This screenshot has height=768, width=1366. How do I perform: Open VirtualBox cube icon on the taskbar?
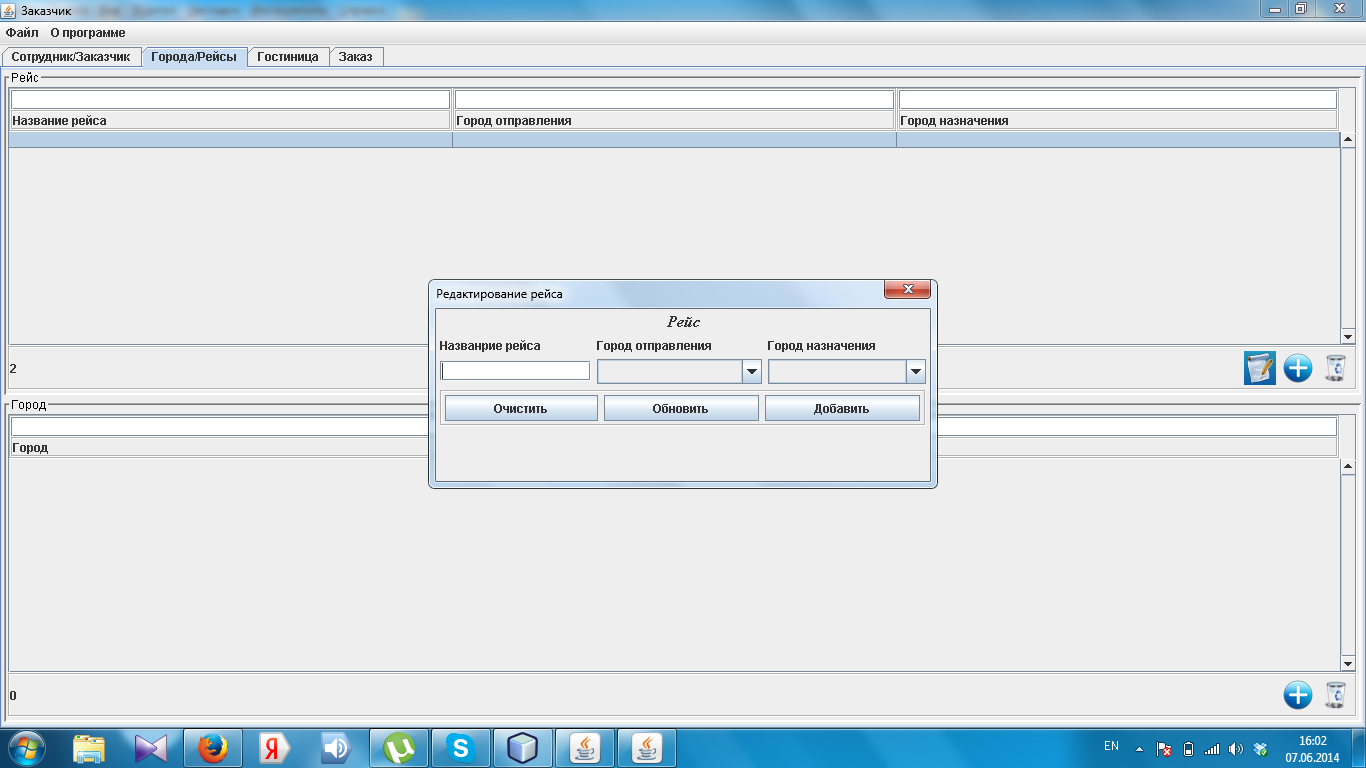(x=523, y=748)
